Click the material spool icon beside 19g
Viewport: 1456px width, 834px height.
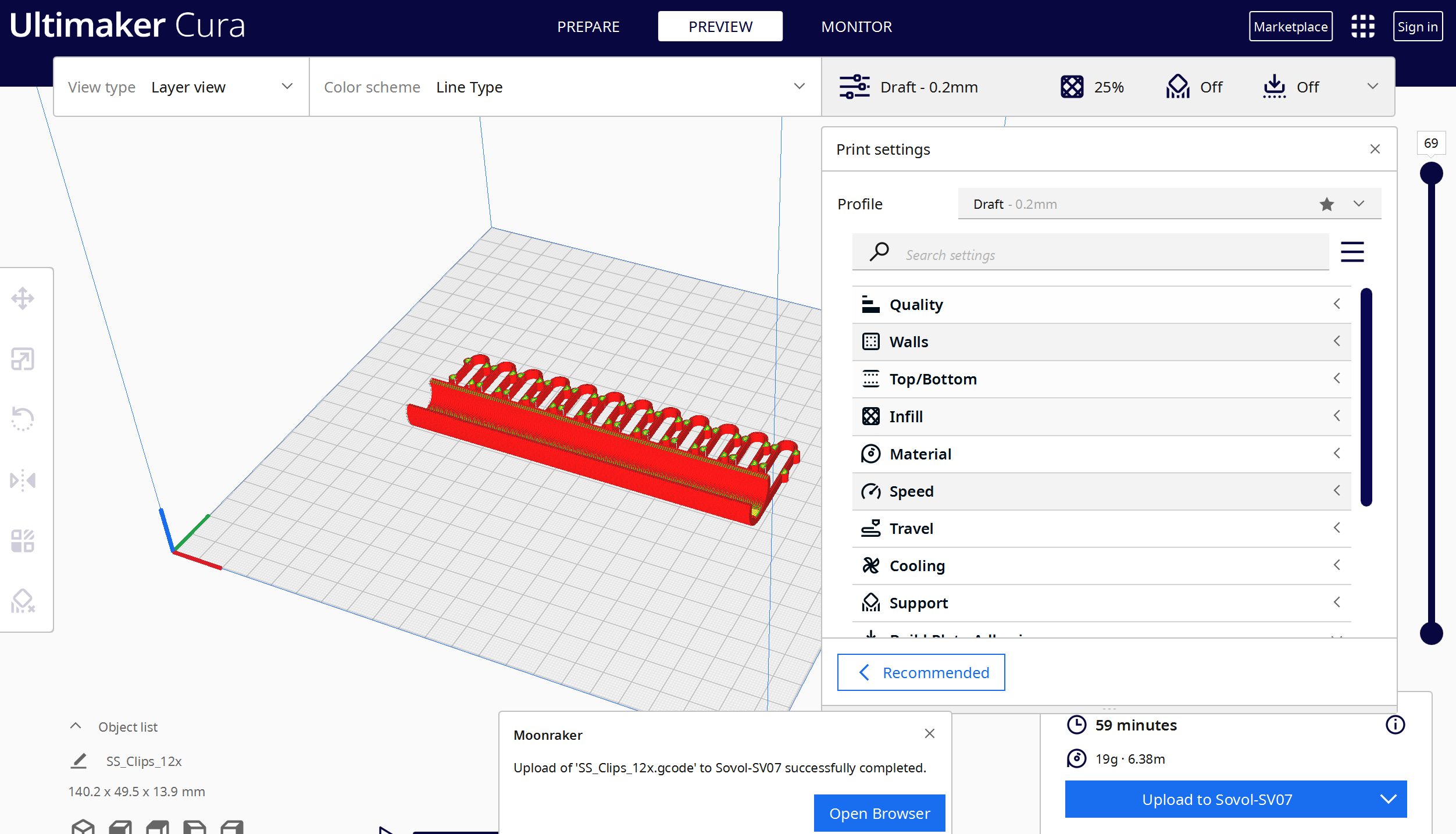click(1076, 758)
